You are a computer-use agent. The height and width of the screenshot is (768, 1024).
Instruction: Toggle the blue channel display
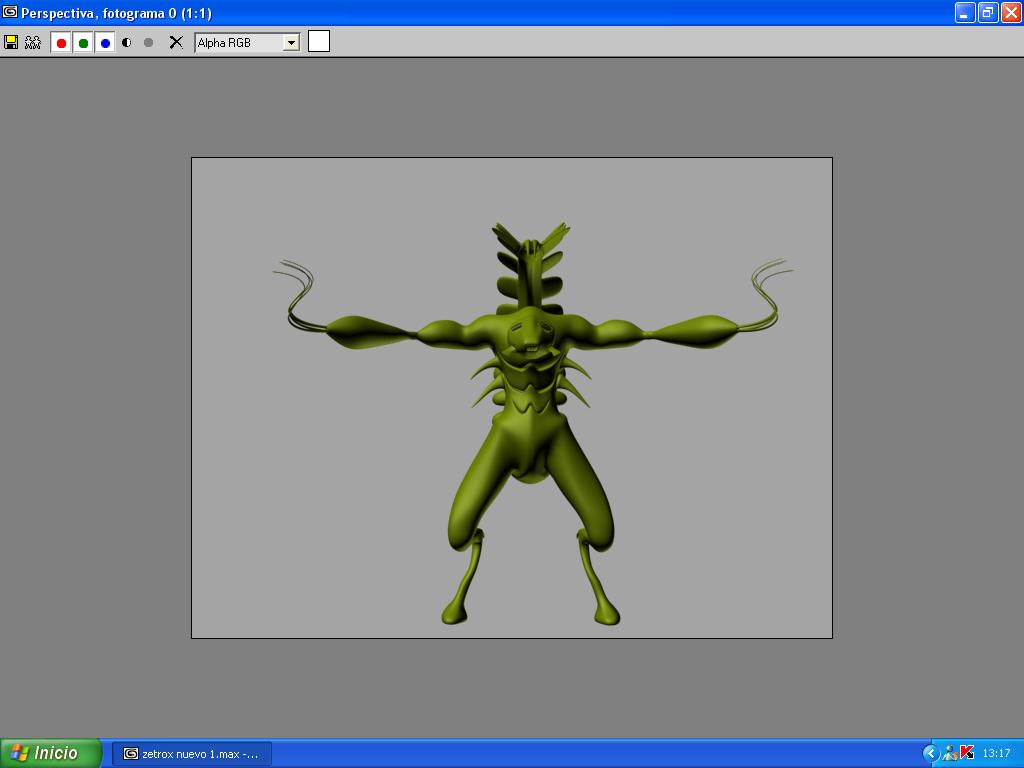(104, 43)
